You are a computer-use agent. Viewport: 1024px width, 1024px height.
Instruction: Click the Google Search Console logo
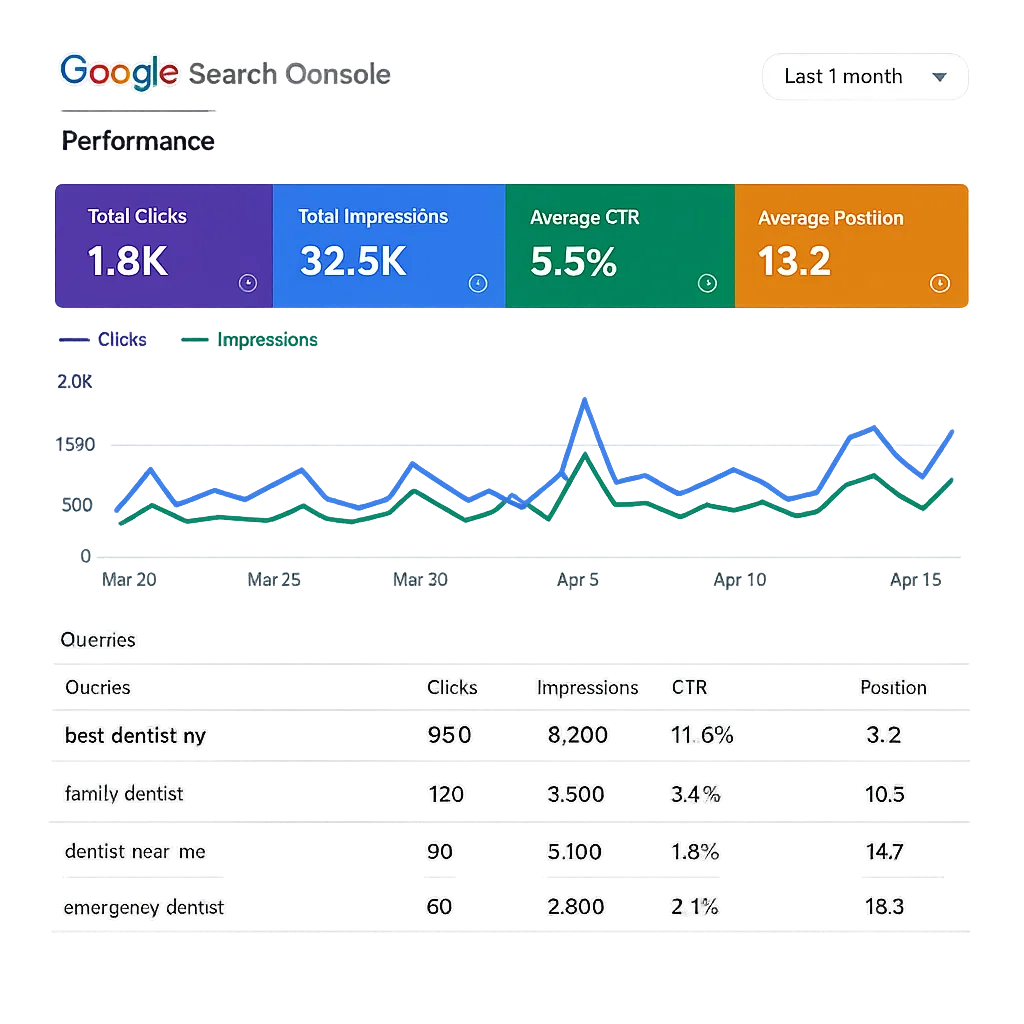224,73
